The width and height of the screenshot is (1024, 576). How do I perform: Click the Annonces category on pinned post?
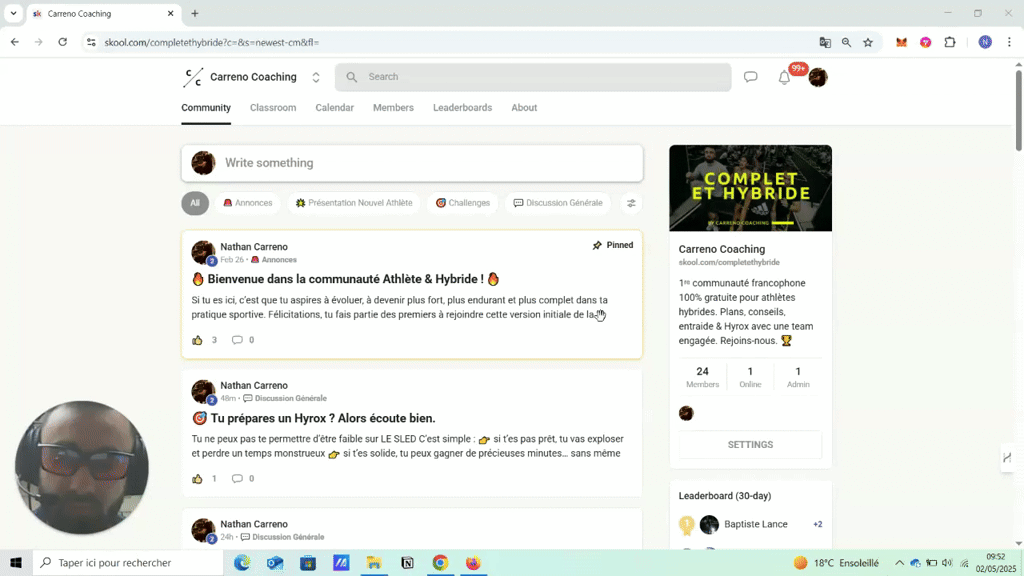click(274, 260)
